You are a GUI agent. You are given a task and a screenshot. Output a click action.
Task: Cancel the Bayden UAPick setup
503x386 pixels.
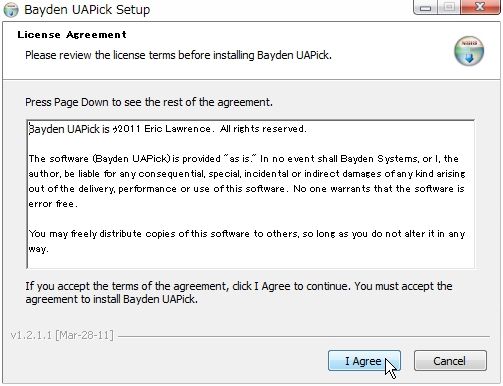(x=450, y=361)
